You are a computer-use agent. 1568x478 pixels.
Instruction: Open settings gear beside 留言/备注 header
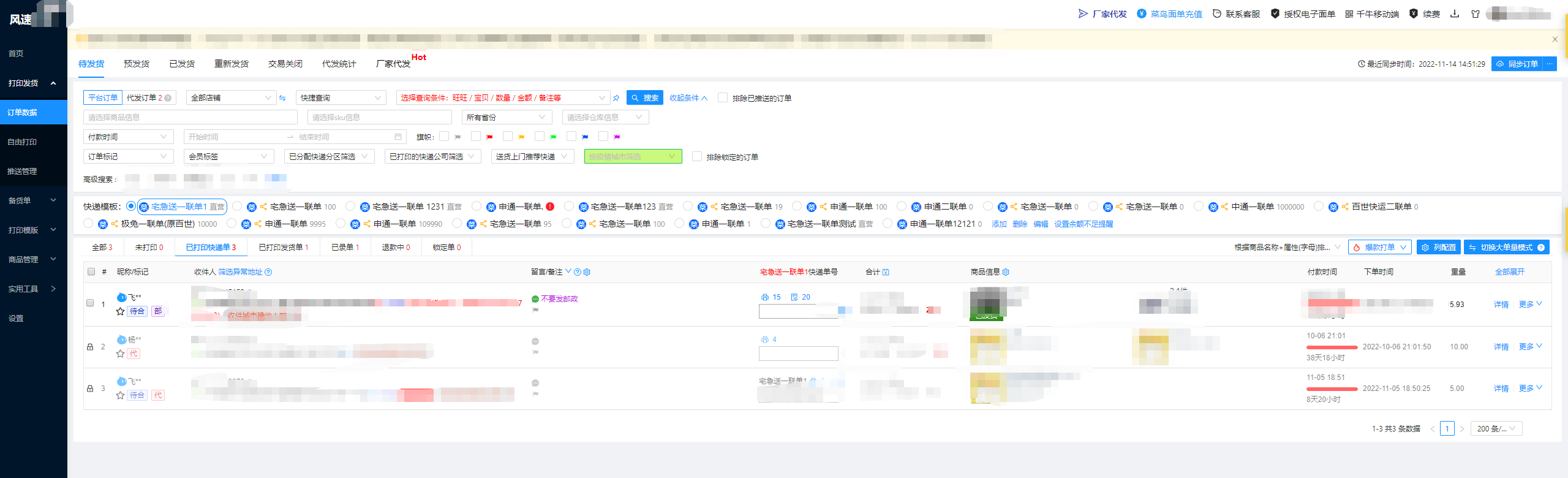click(x=587, y=272)
